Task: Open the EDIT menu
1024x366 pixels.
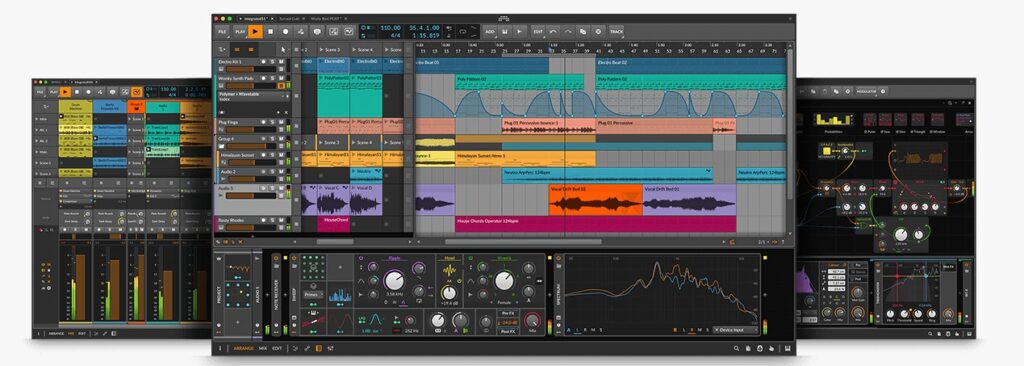Action: click(537, 31)
